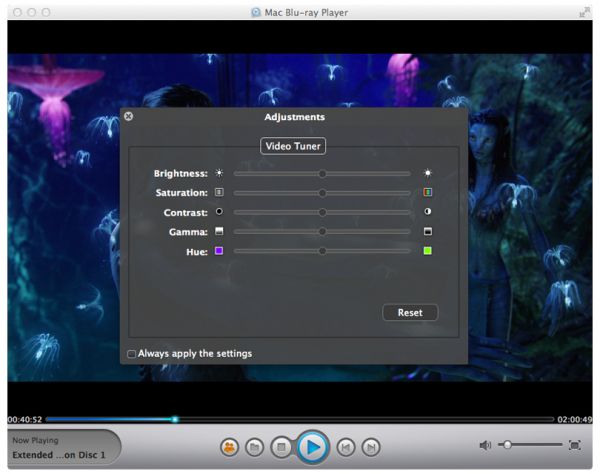Reset the video adjustments

(x=410, y=313)
